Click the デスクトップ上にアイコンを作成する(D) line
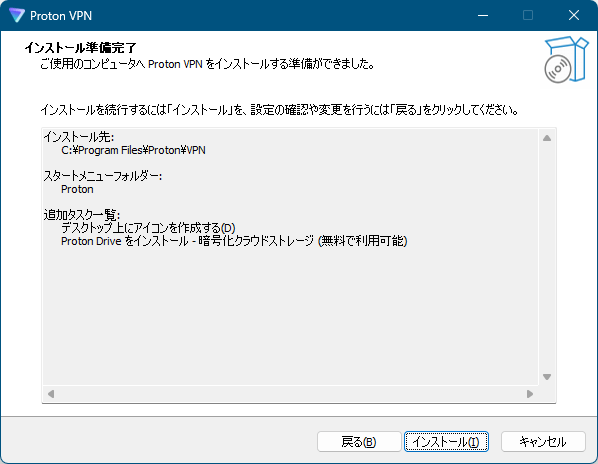Image resolution: width=598 pixels, height=464 pixels. click(x=148, y=228)
